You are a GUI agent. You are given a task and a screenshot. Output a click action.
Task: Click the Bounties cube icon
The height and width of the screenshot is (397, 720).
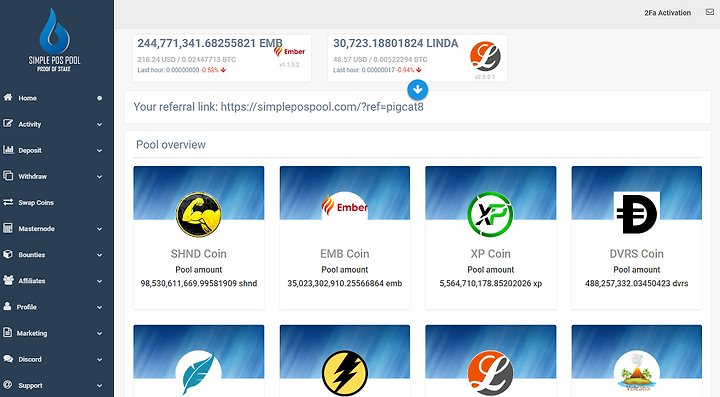(x=8, y=254)
